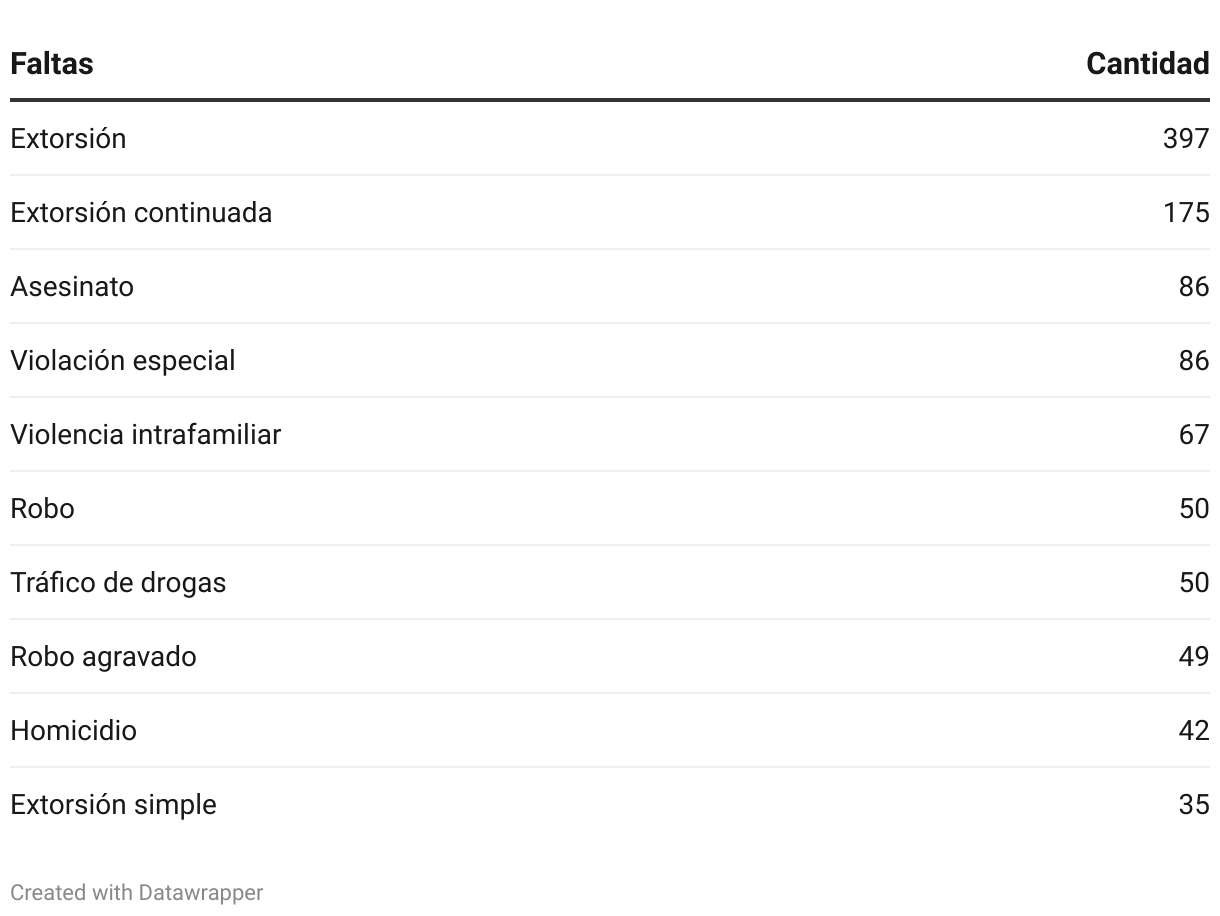Select the Homicidio row label
1220x916 pixels.
[73, 730]
